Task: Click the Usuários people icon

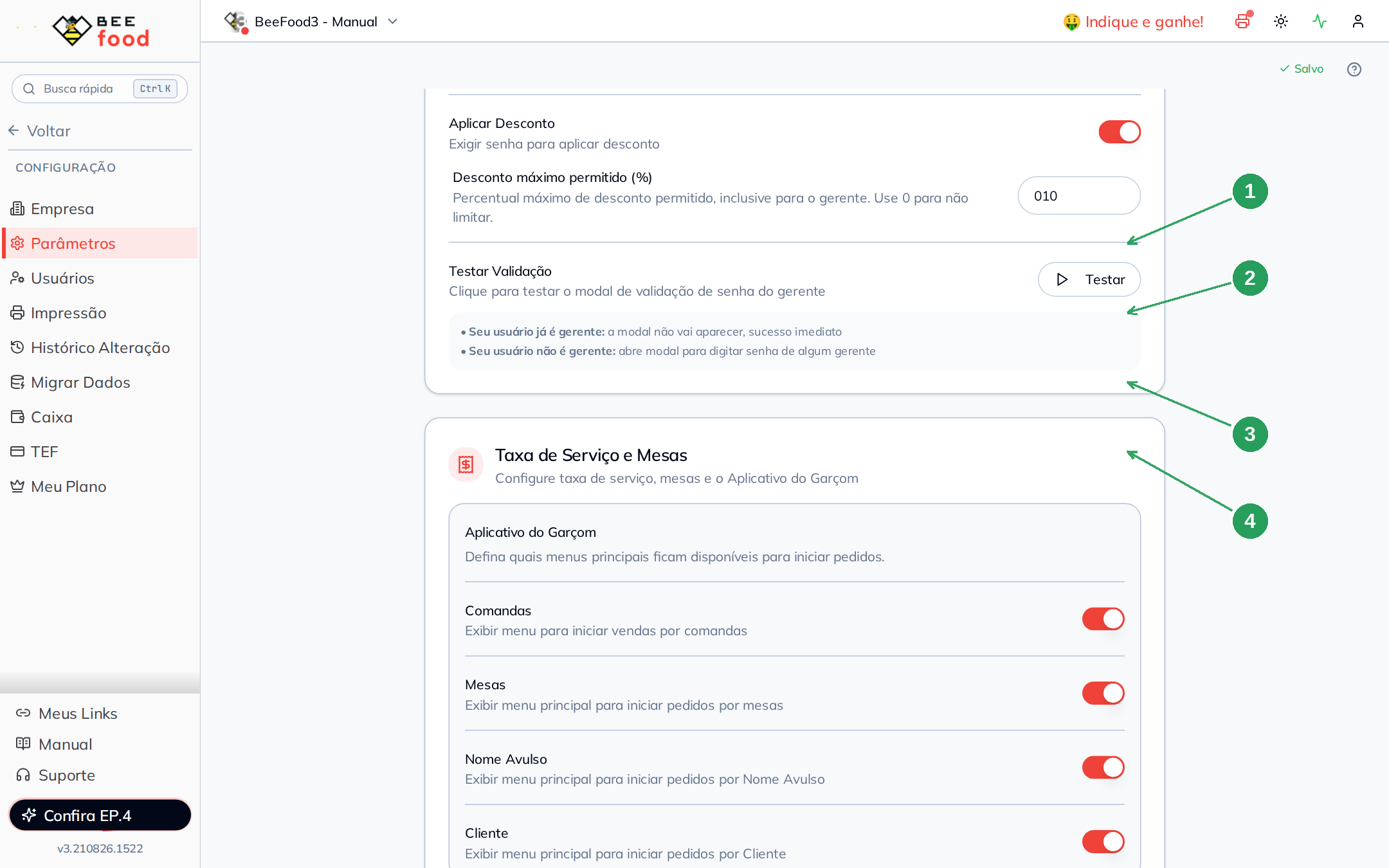Action: click(17, 278)
